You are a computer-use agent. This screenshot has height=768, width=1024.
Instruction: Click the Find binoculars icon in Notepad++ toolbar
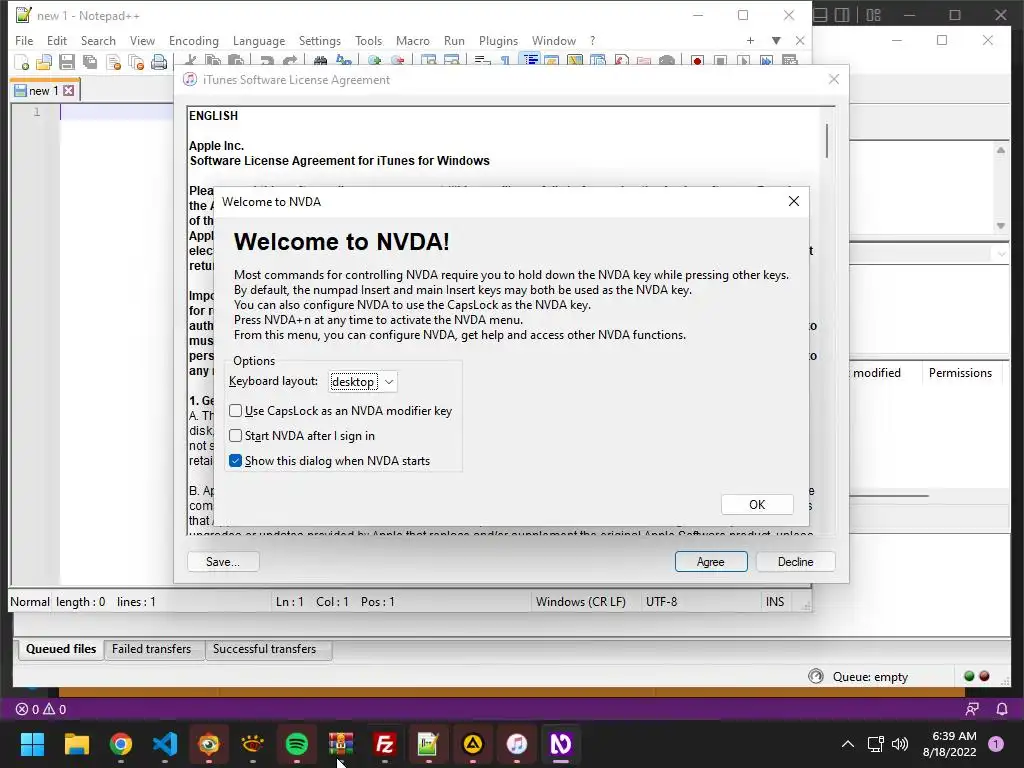[320, 61]
